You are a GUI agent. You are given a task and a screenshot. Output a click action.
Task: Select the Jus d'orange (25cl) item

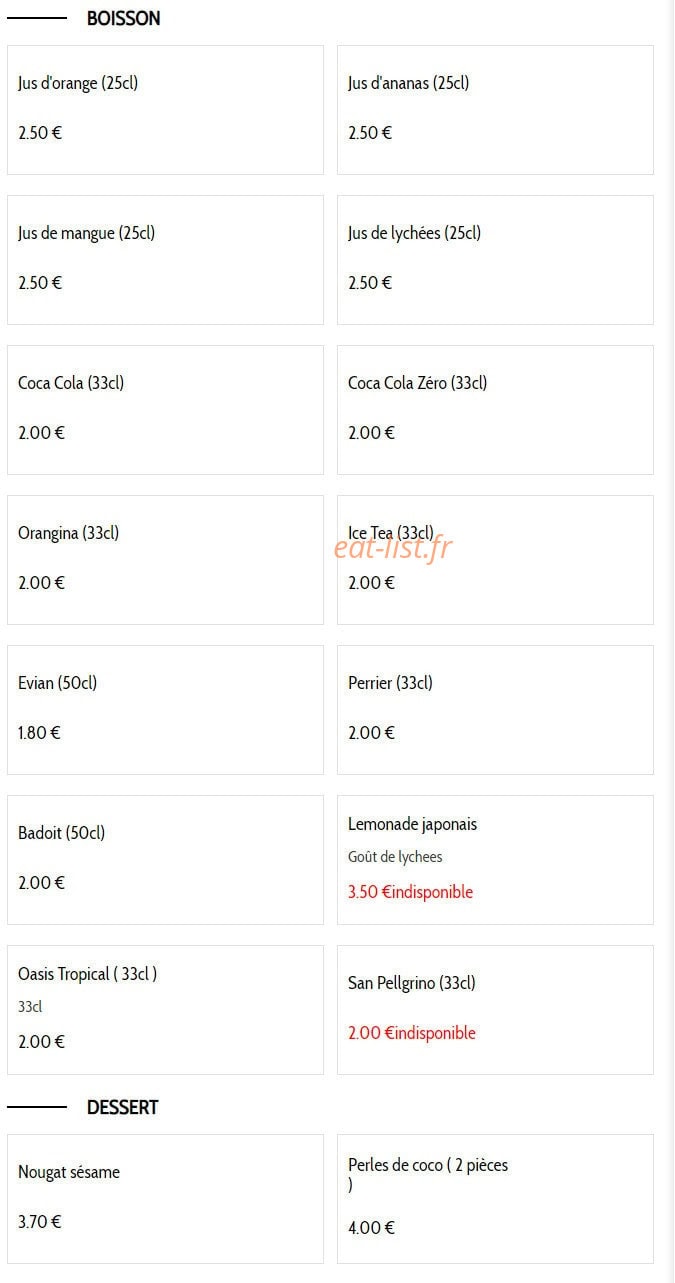[165, 110]
